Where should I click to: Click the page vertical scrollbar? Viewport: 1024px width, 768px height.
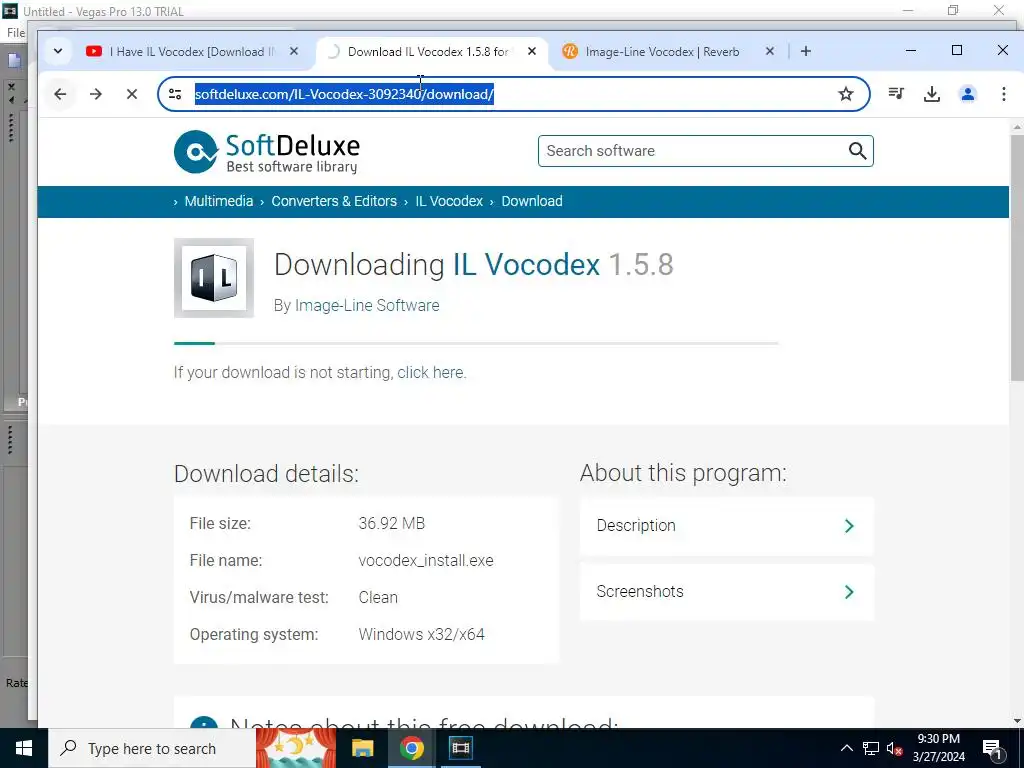click(1017, 259)
